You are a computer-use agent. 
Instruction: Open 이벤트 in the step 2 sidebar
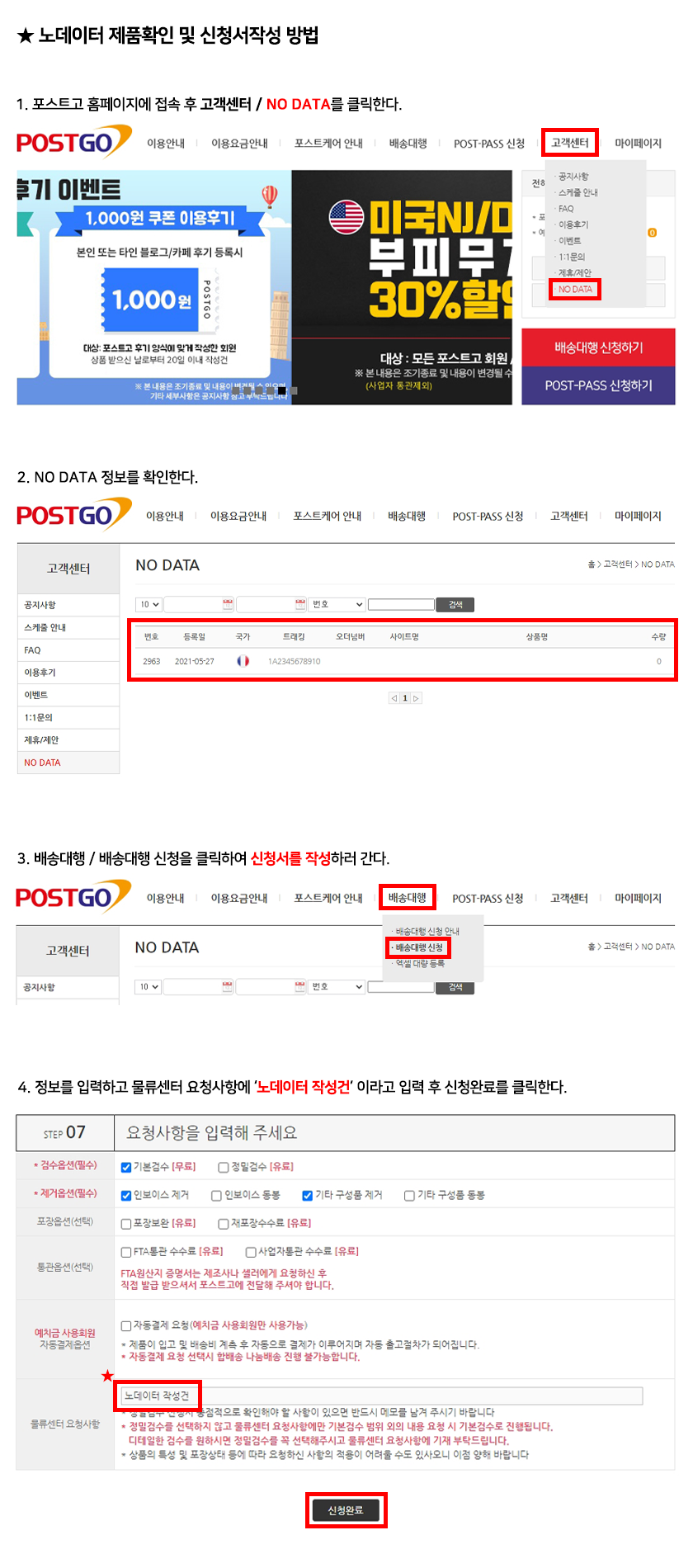click(68, 695)
